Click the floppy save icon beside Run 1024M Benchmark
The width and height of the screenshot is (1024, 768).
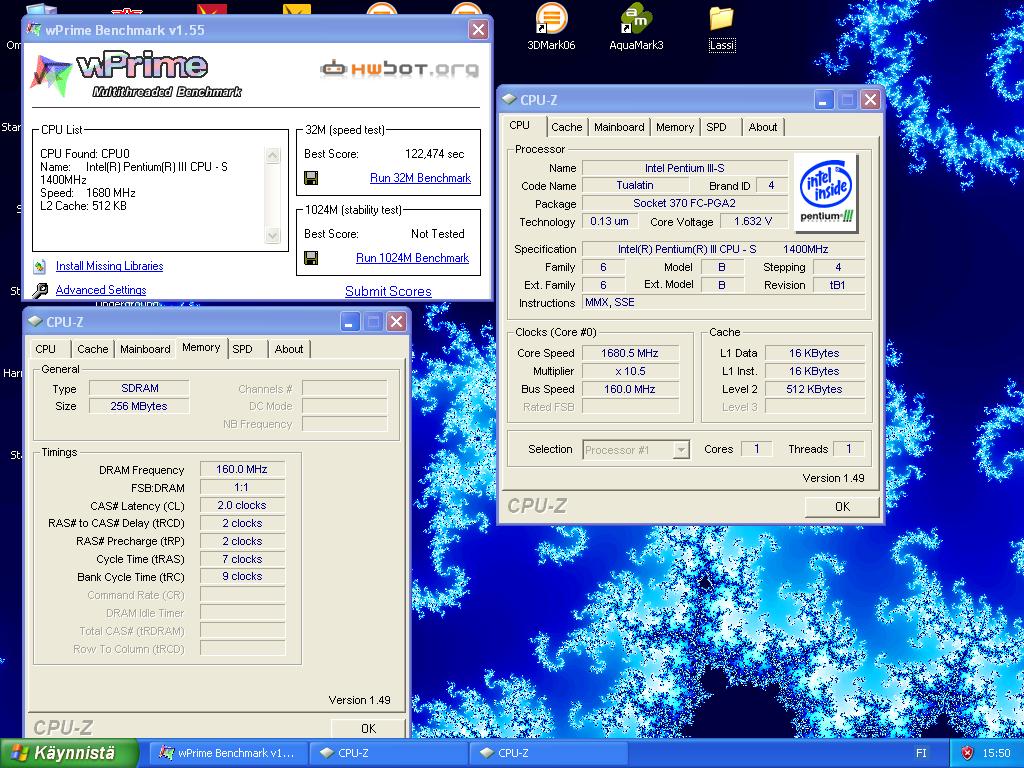pyautogui.click(x=312, y=258)
